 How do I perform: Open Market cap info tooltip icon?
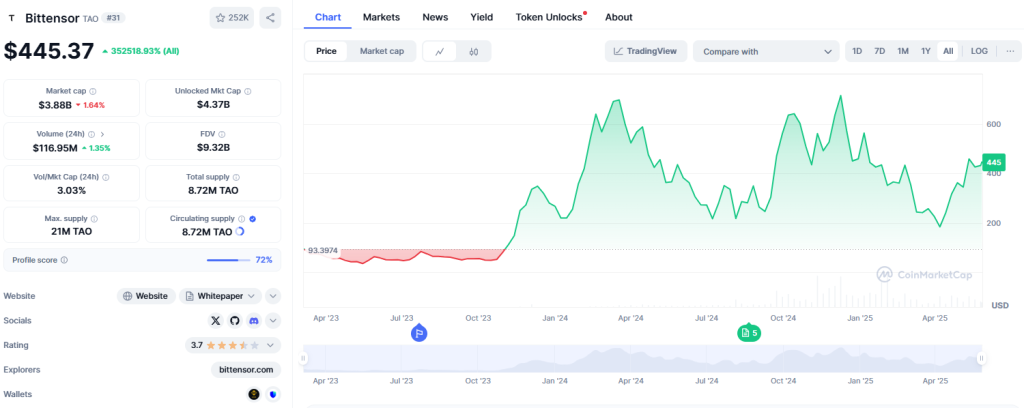click(x=93, y=91)
